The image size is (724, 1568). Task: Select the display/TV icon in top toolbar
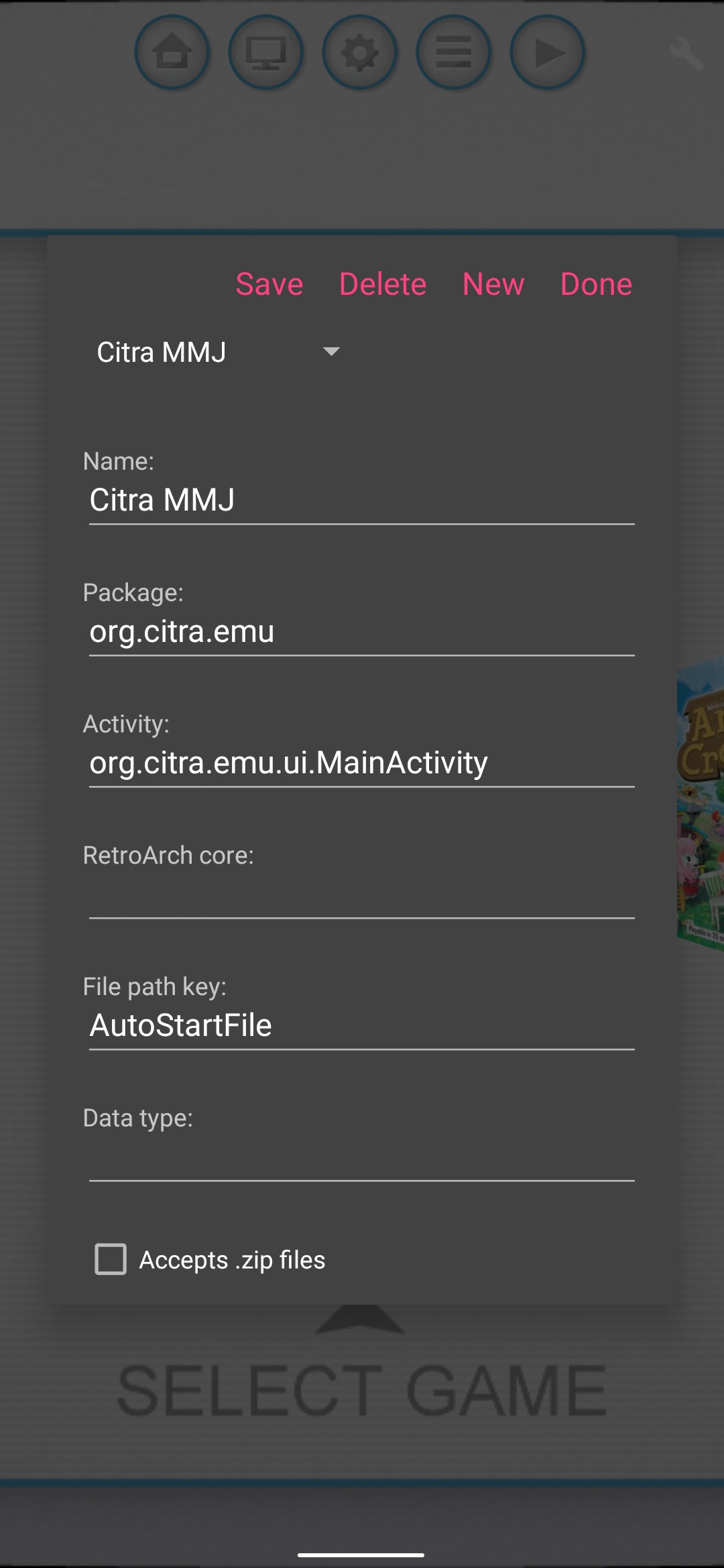[266, 53]
